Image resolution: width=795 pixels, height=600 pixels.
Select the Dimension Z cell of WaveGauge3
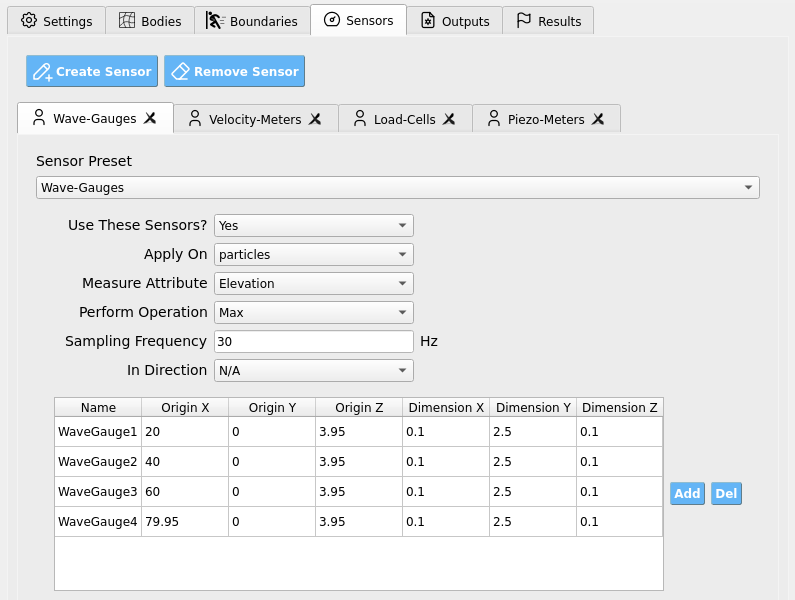pos(620,491)
